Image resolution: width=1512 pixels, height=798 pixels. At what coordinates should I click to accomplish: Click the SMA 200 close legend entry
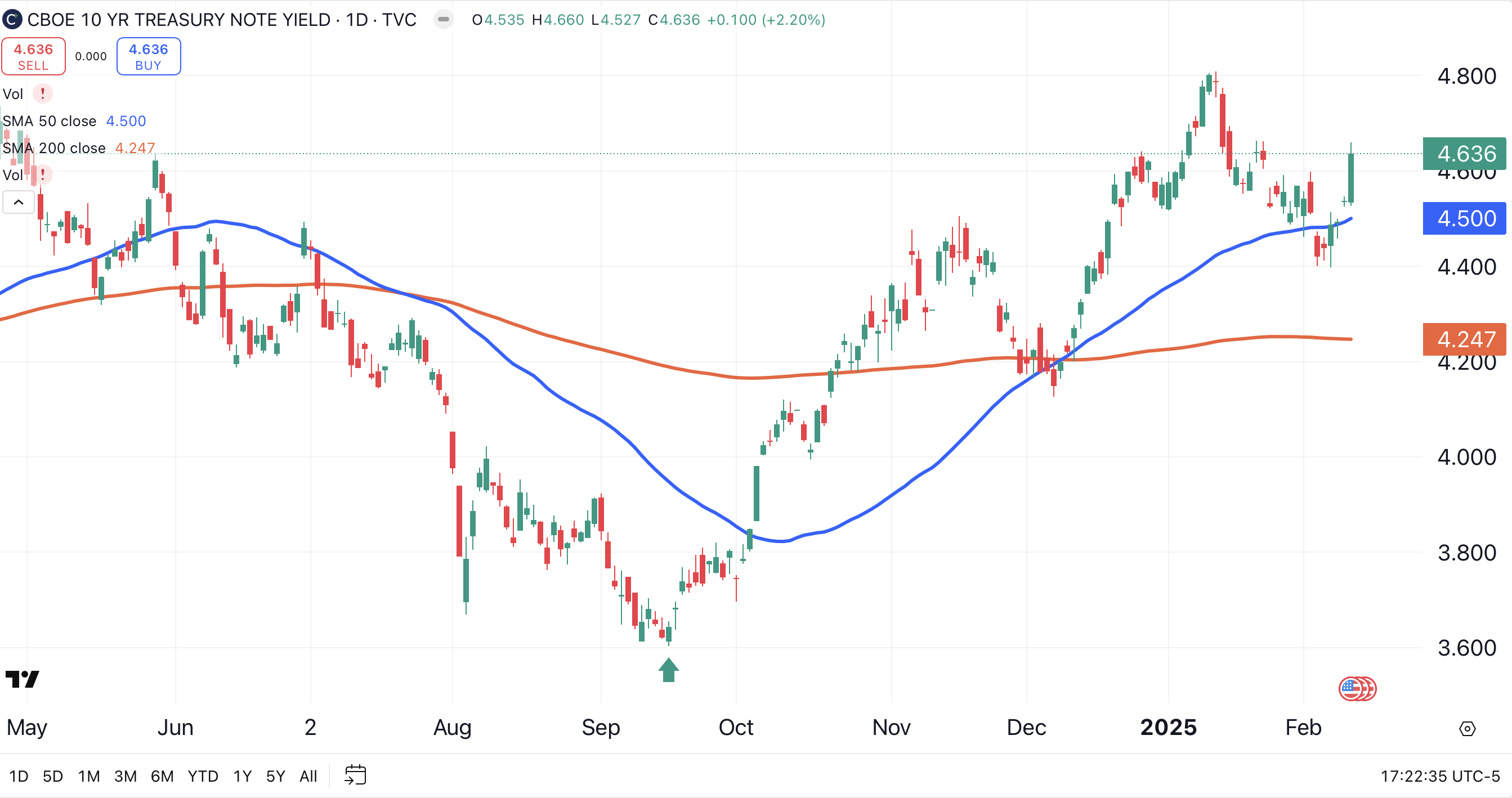[x=54, y=148]
